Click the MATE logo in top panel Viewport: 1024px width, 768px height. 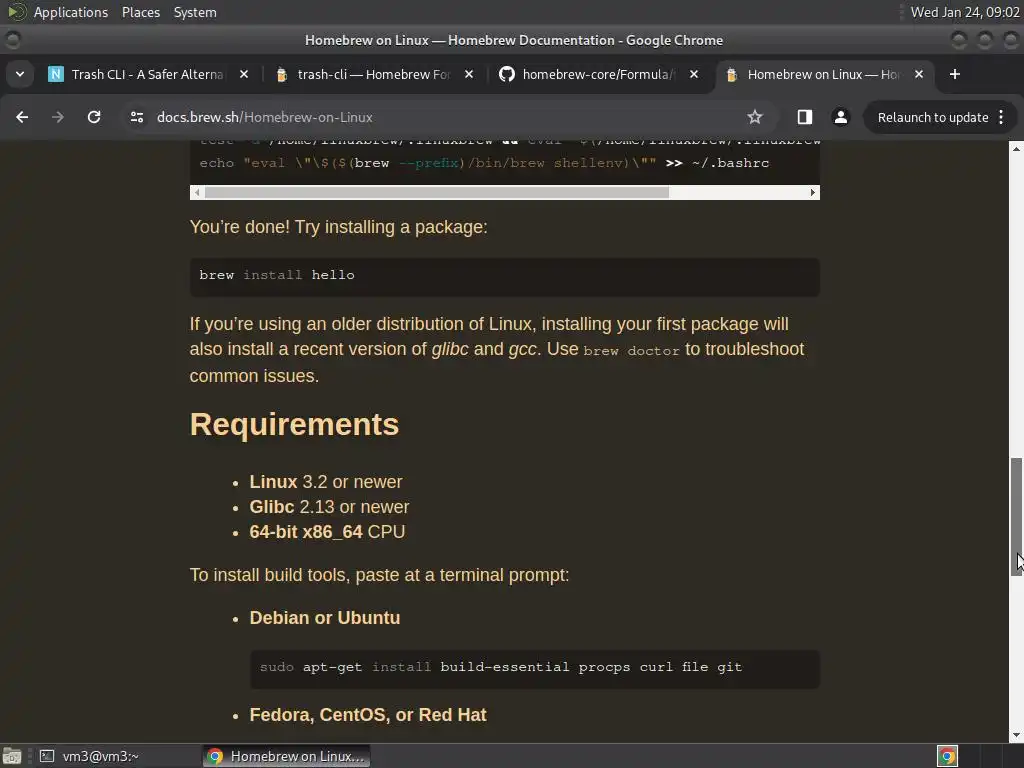tap(16, 12)
